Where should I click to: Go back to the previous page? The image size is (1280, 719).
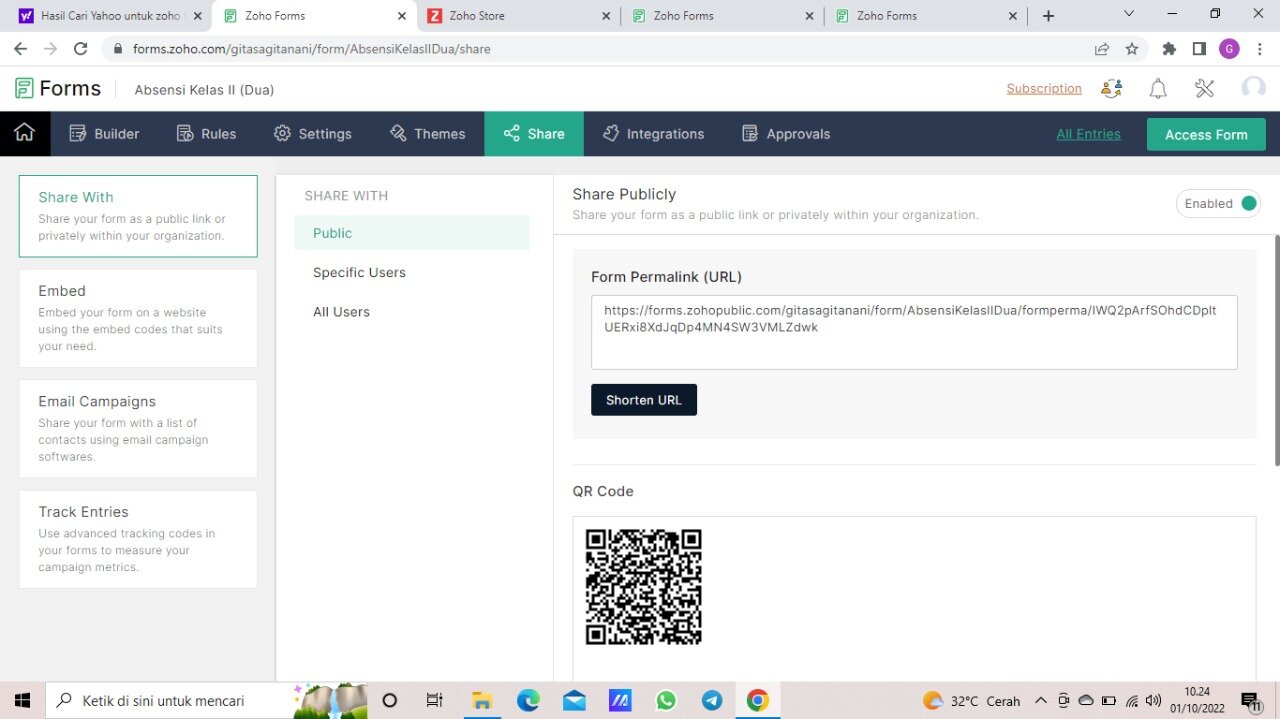pyautogui.click(x=20, y=48)
